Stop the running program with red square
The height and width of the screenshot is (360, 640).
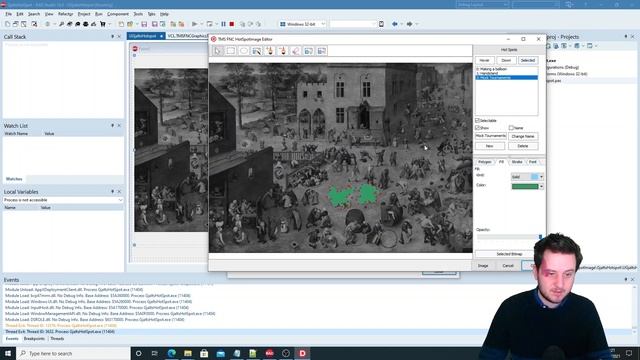232,24
